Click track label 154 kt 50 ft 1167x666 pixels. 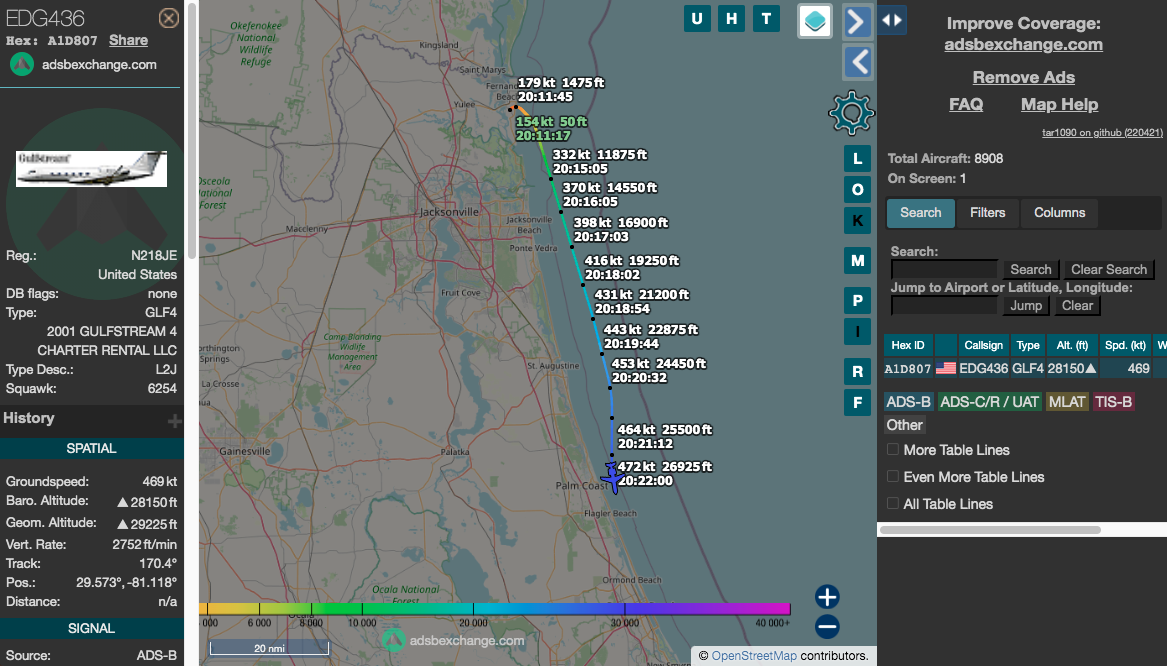551,128
